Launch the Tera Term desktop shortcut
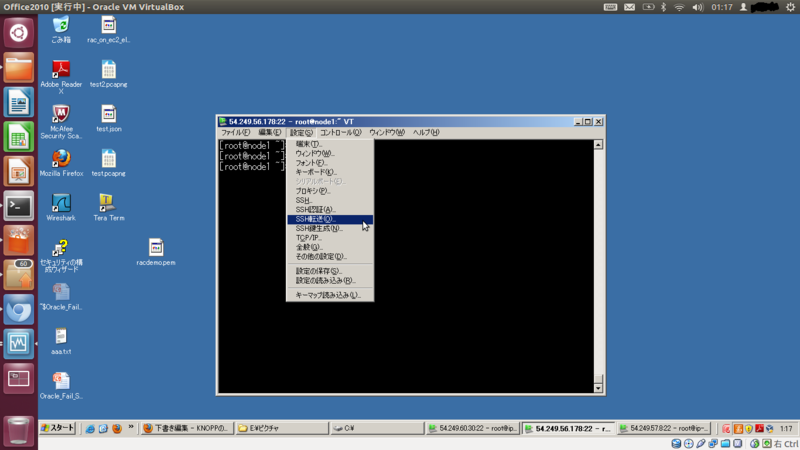 pyautogui.click(x=109, y=207)
